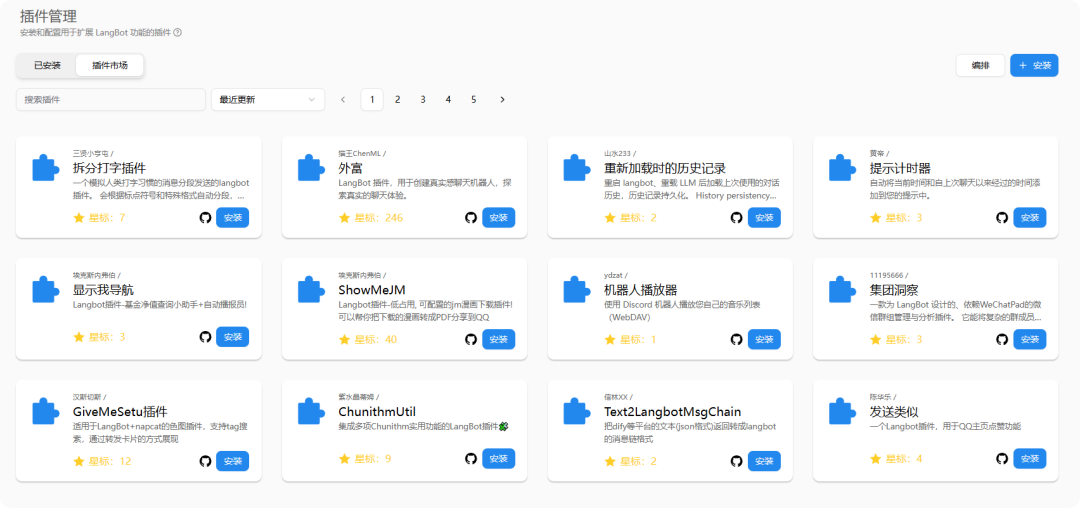
Task: Install the ChunithmUtil plugin
Action: (499, 458)
